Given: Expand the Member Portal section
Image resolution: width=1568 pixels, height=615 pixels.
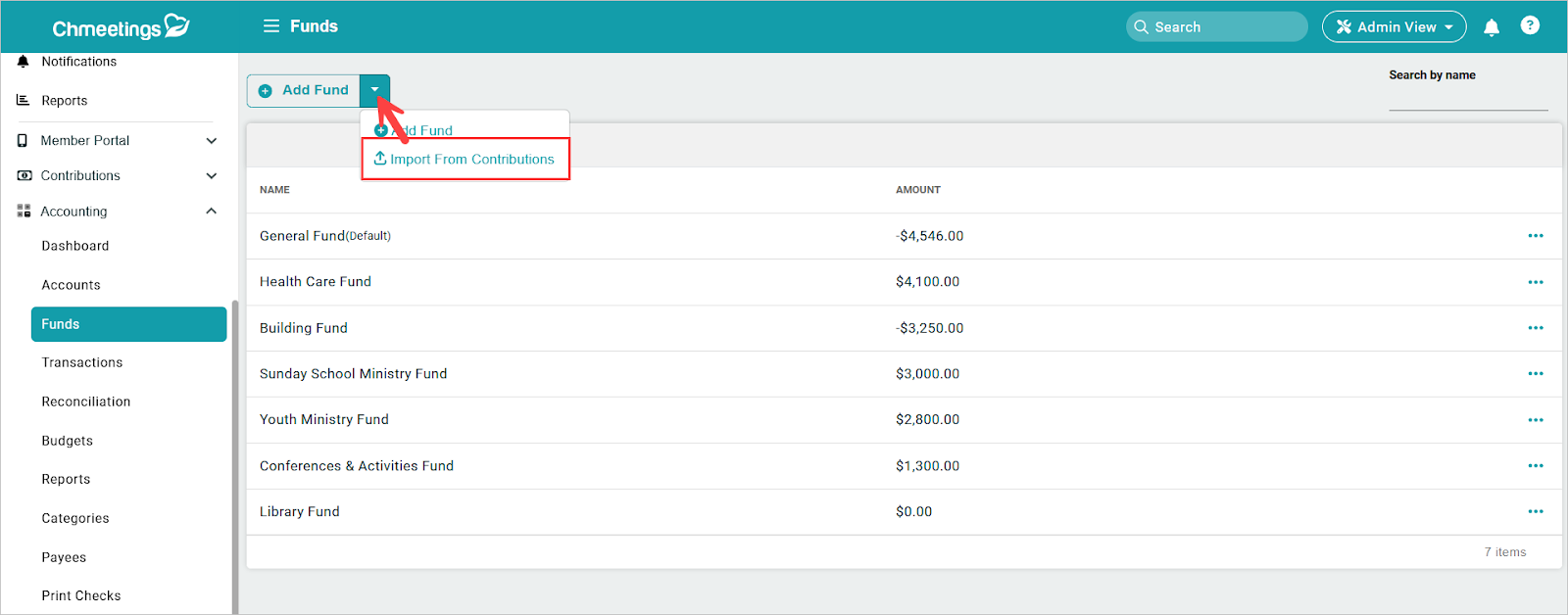Looking at the screenshot, I should pyautogui.click(x=211, y=141).
